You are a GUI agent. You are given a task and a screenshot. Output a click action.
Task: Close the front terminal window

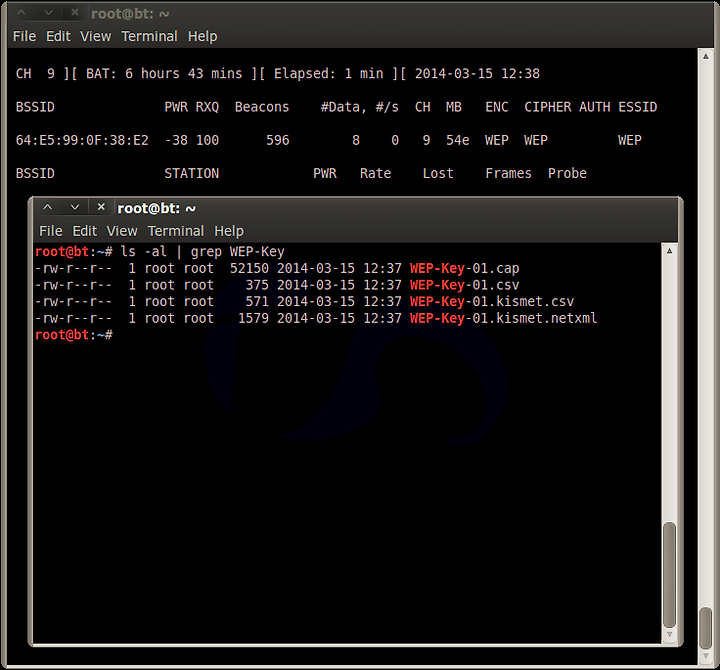pos(101,207)
